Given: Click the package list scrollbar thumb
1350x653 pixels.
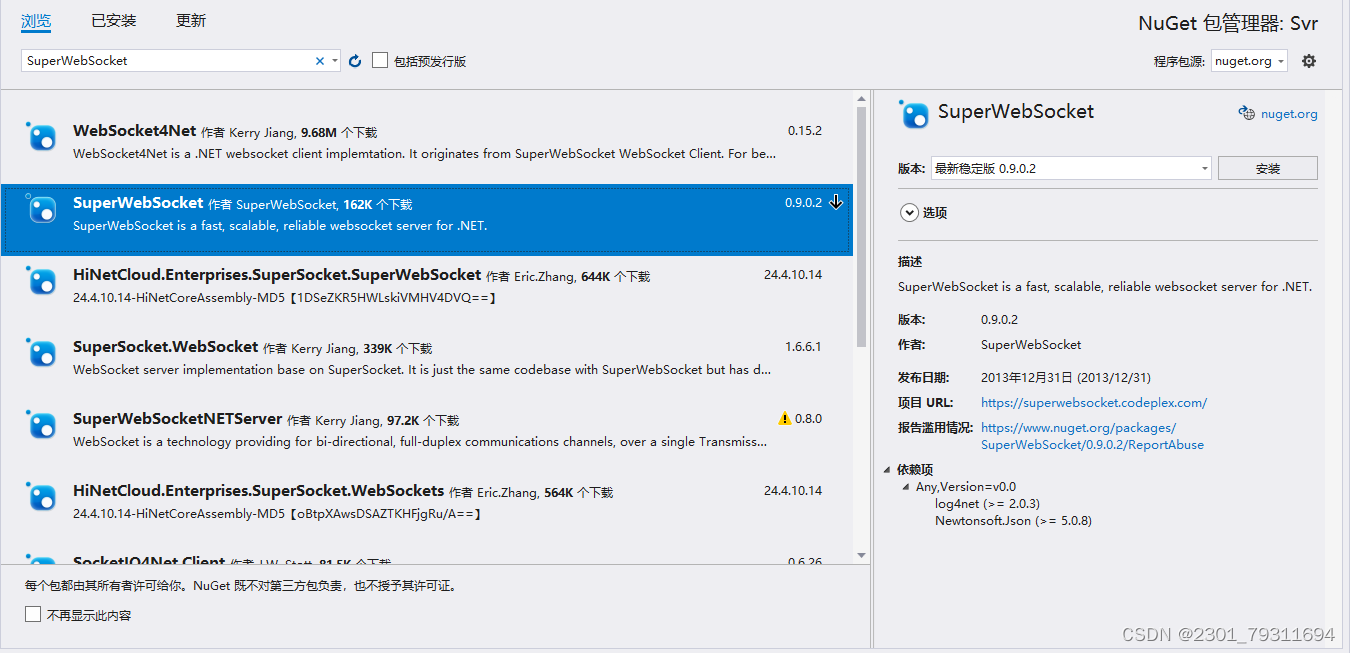Looking at the screenshot, I should 862,228.
